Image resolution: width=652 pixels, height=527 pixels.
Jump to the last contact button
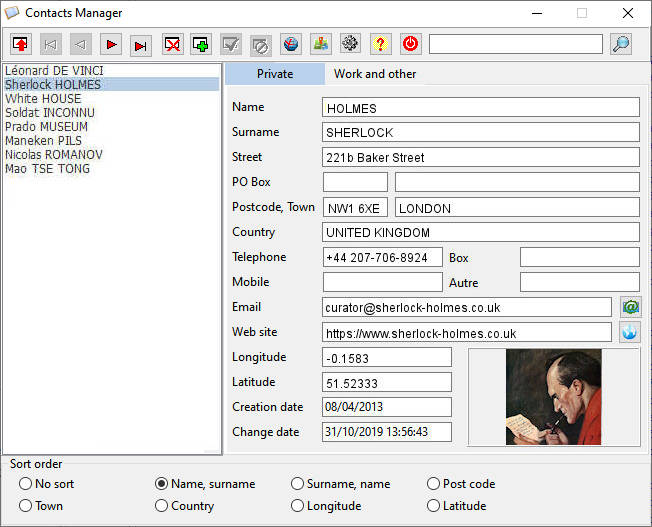(x=141, y=45)
